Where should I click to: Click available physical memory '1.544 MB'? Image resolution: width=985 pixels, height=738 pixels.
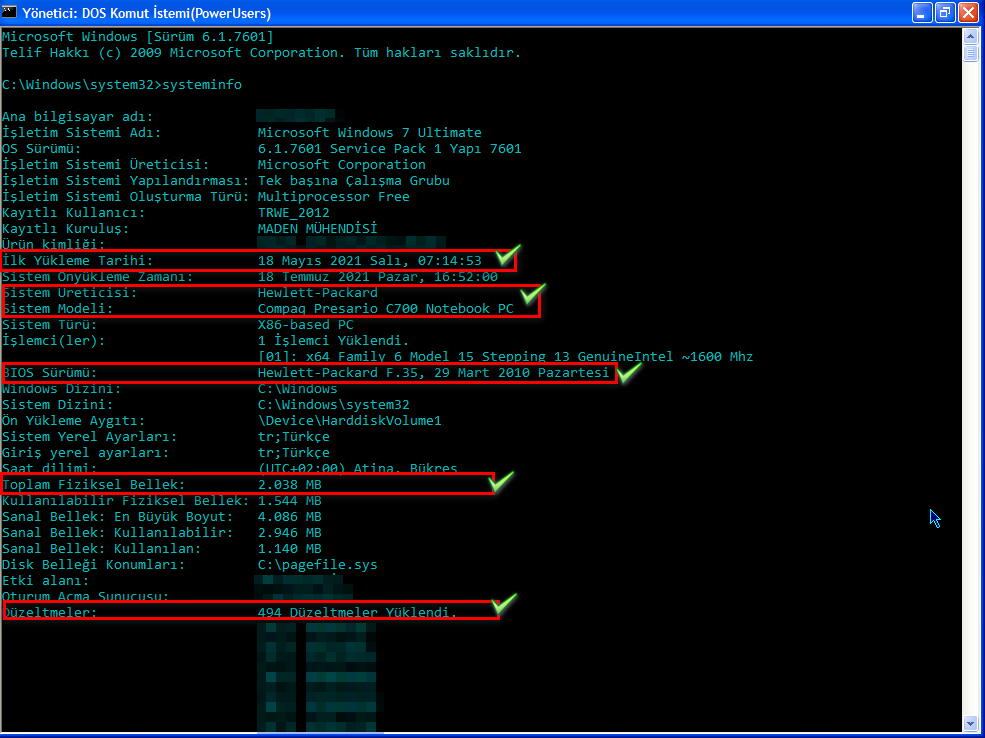click(290, 501)
